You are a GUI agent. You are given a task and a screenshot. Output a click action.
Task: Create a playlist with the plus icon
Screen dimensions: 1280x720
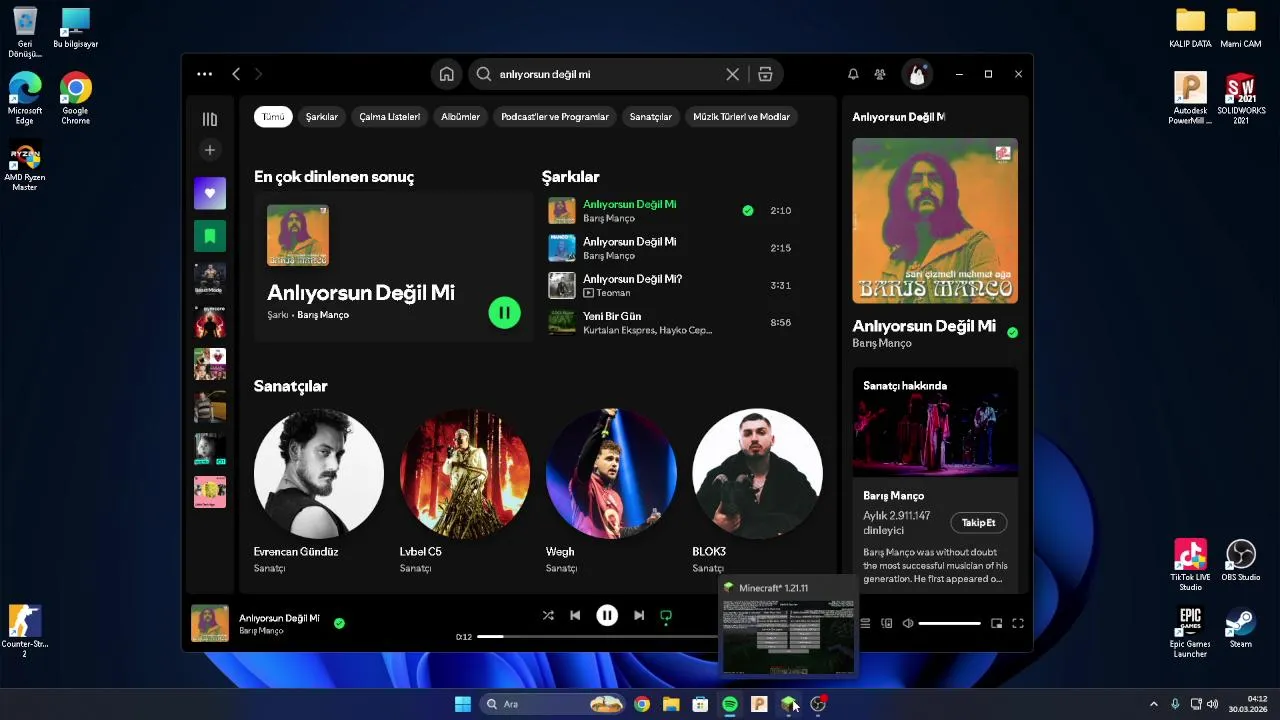210,150
